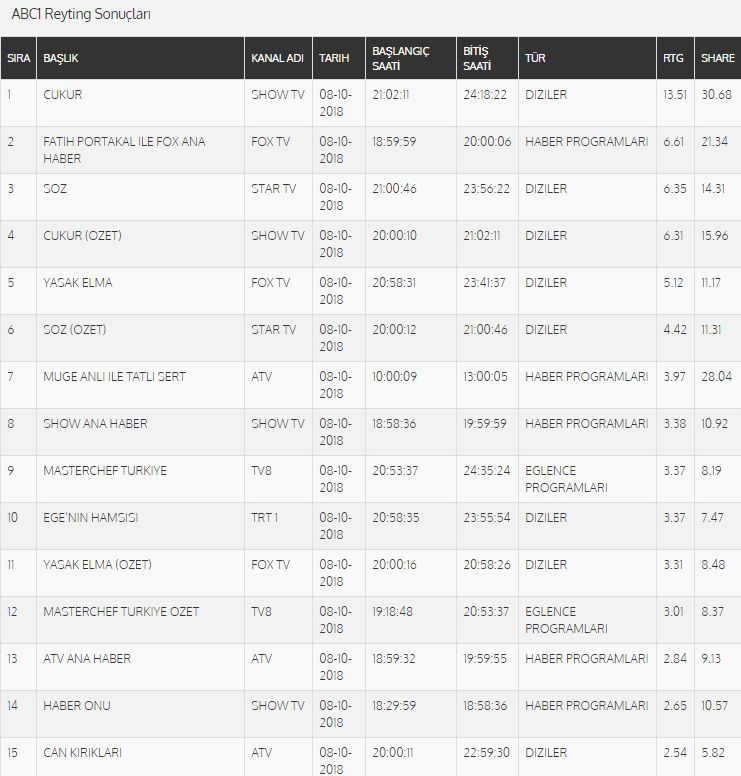Screen dimensions: 741x776
Task: Click SHARE value 21.34
Action: (714, 142)
